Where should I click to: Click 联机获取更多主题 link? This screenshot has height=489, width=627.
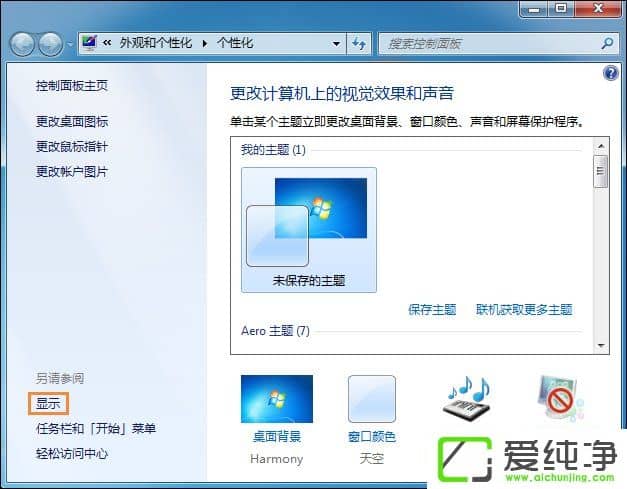[524, 309]
